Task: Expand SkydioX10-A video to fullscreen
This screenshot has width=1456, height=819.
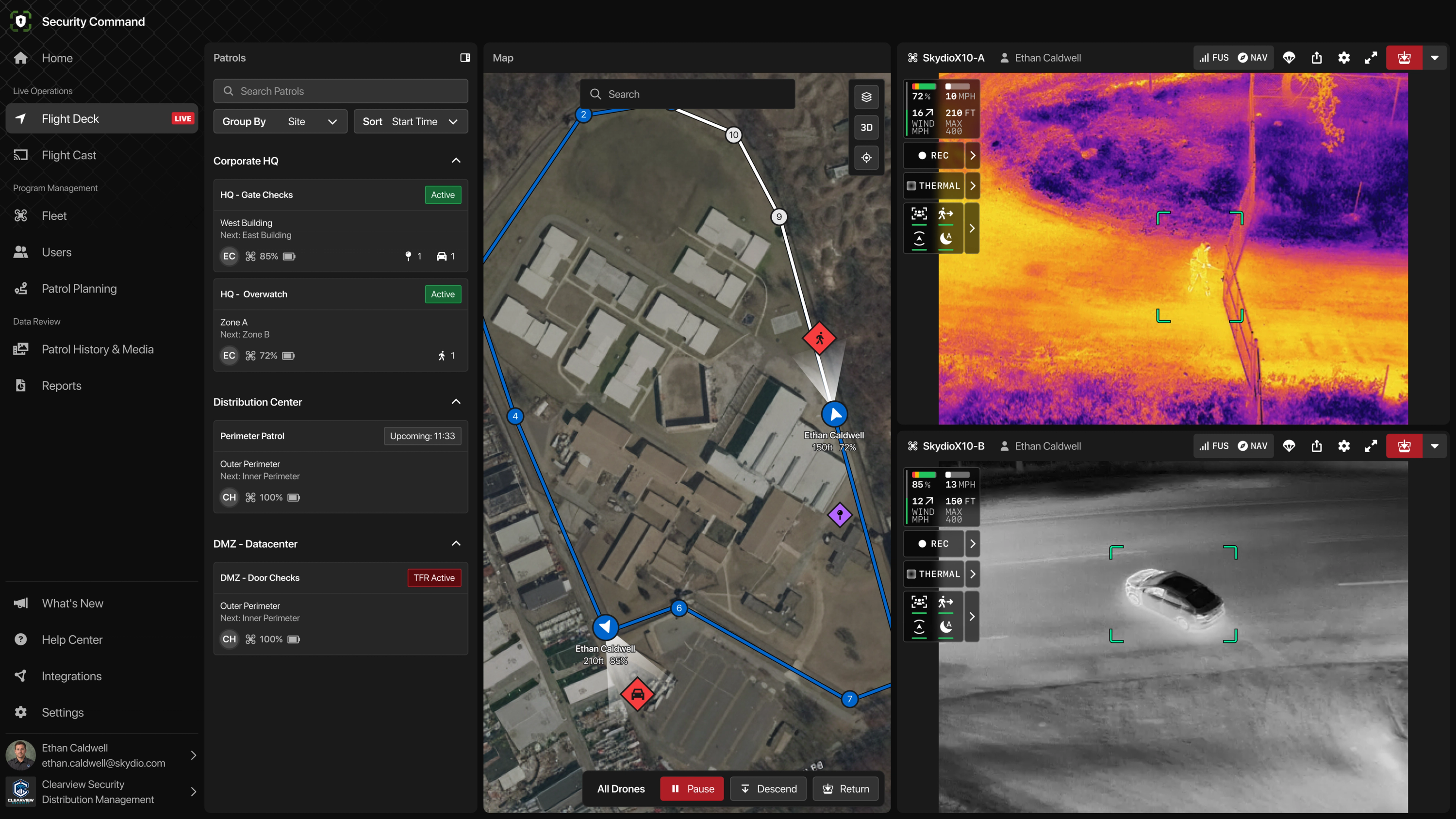Action: [x=1371, y=58]
